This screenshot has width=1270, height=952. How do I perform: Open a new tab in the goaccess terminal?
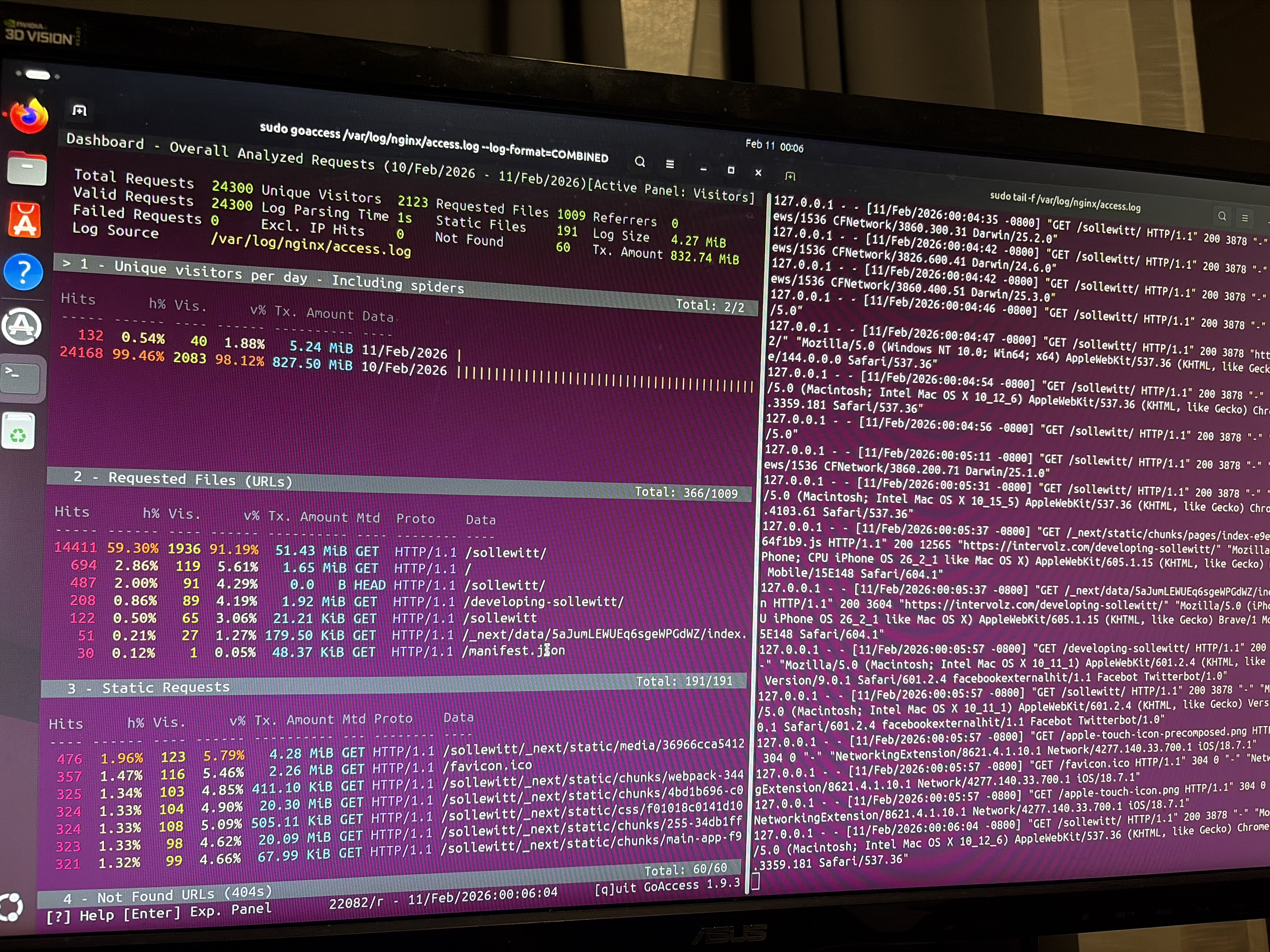(x=80, y=110)
